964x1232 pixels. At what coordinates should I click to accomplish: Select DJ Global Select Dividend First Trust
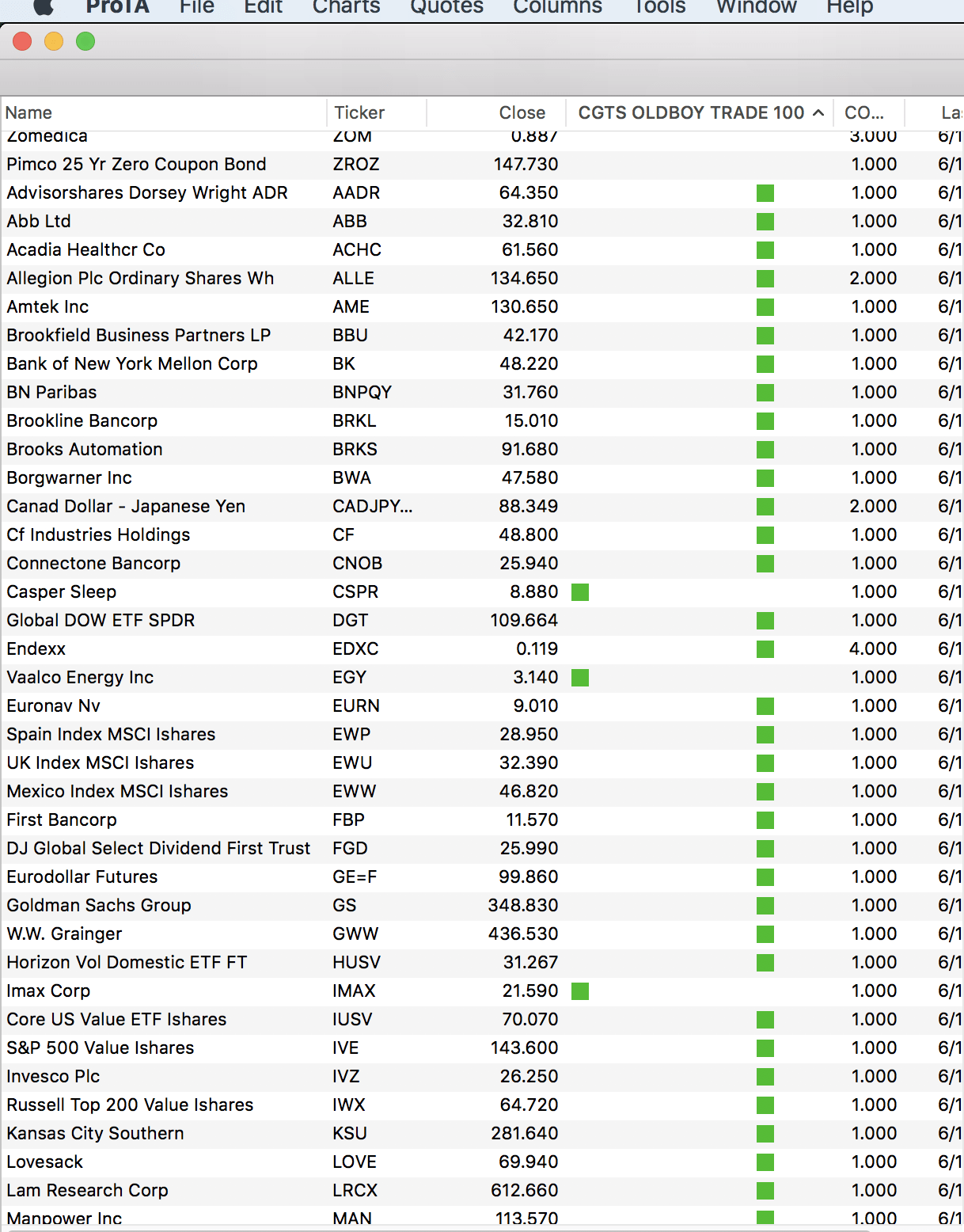482,849
